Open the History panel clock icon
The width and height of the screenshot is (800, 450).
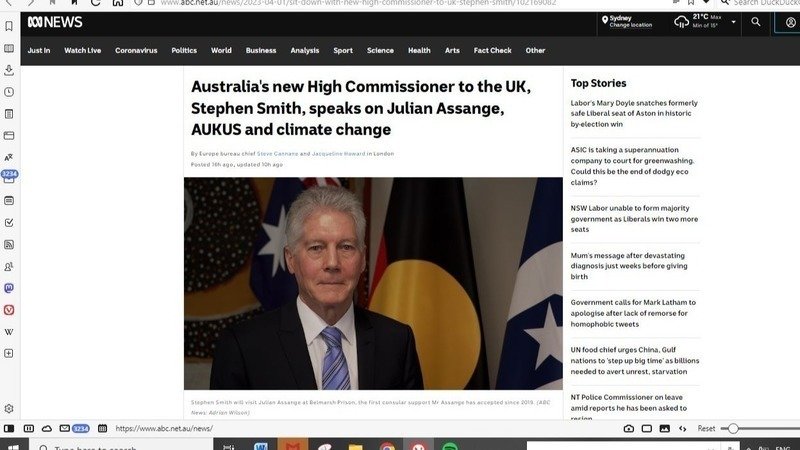9,92
